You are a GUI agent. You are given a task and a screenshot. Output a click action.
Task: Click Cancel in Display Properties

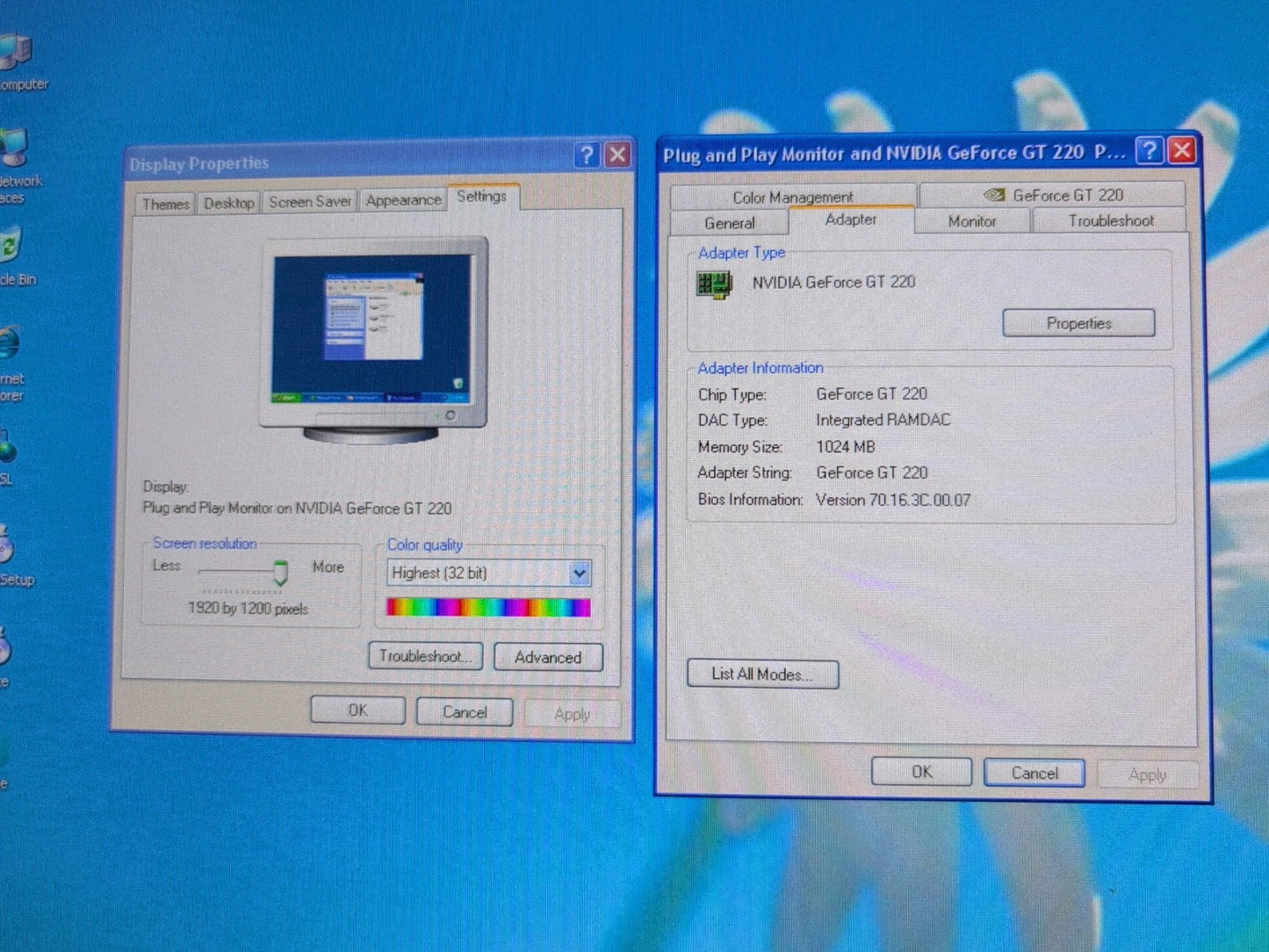[465, 712]
